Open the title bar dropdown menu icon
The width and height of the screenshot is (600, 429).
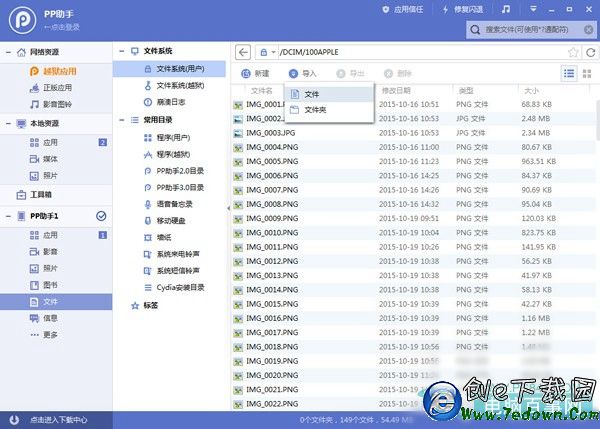pos(533,9)
